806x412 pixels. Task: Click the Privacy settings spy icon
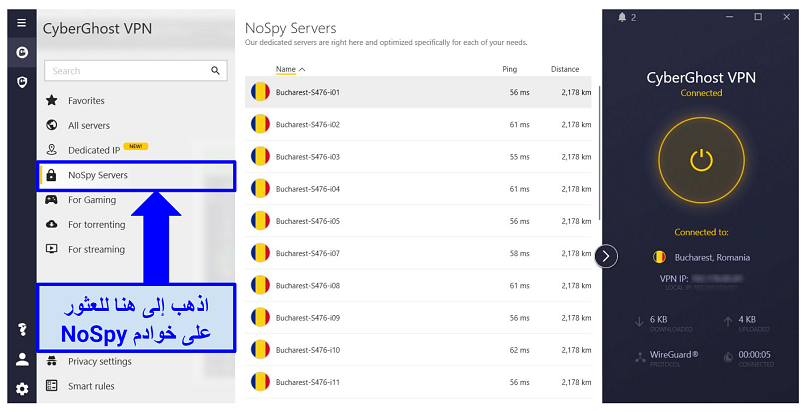coord(51,361)
